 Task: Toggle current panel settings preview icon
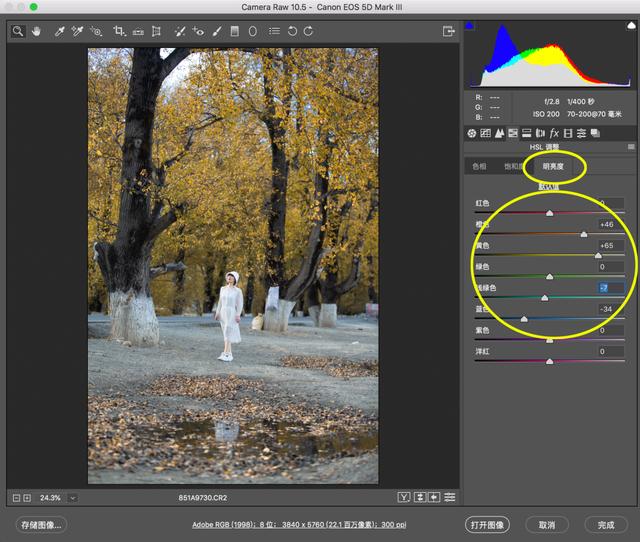(x=449, y=497)
